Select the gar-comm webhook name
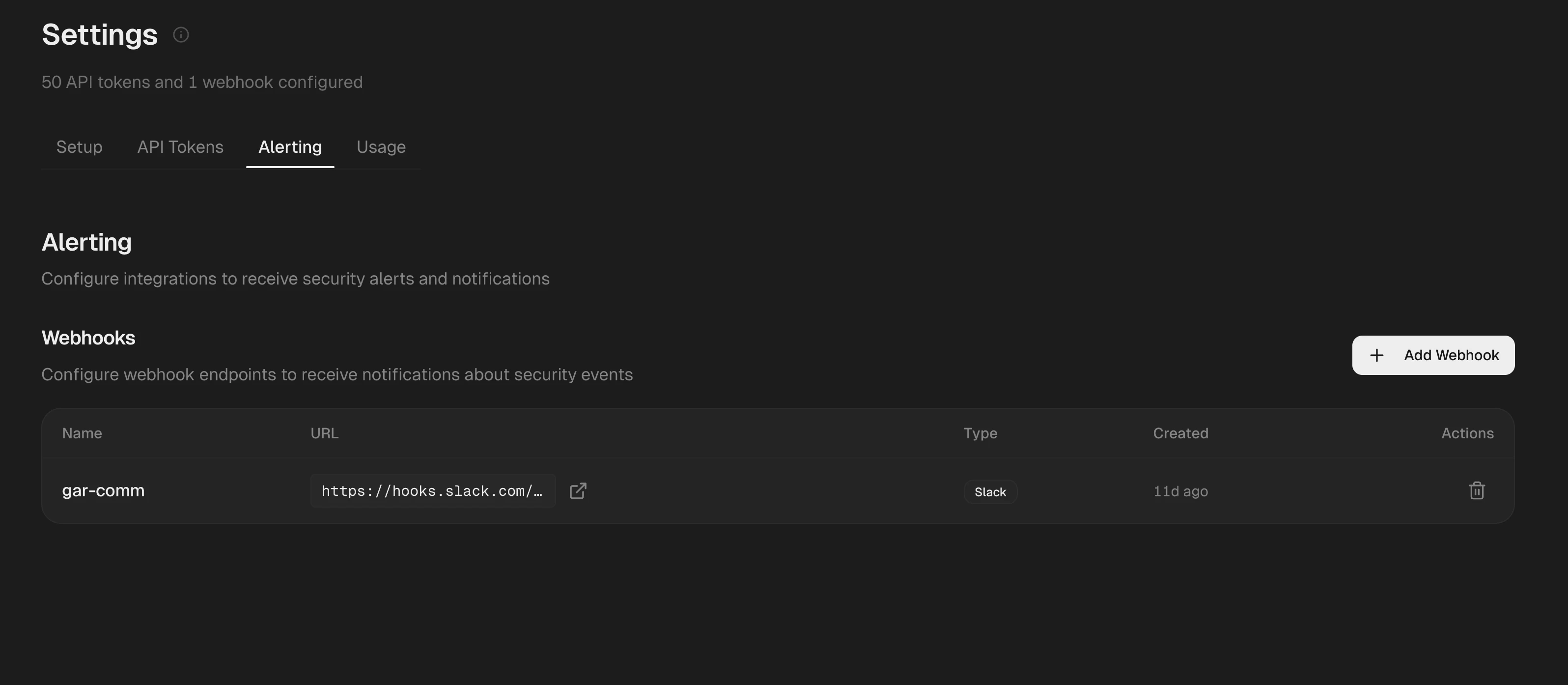Image resolution: width=1568 pixels, height=685 pixels. click(103, 490)
